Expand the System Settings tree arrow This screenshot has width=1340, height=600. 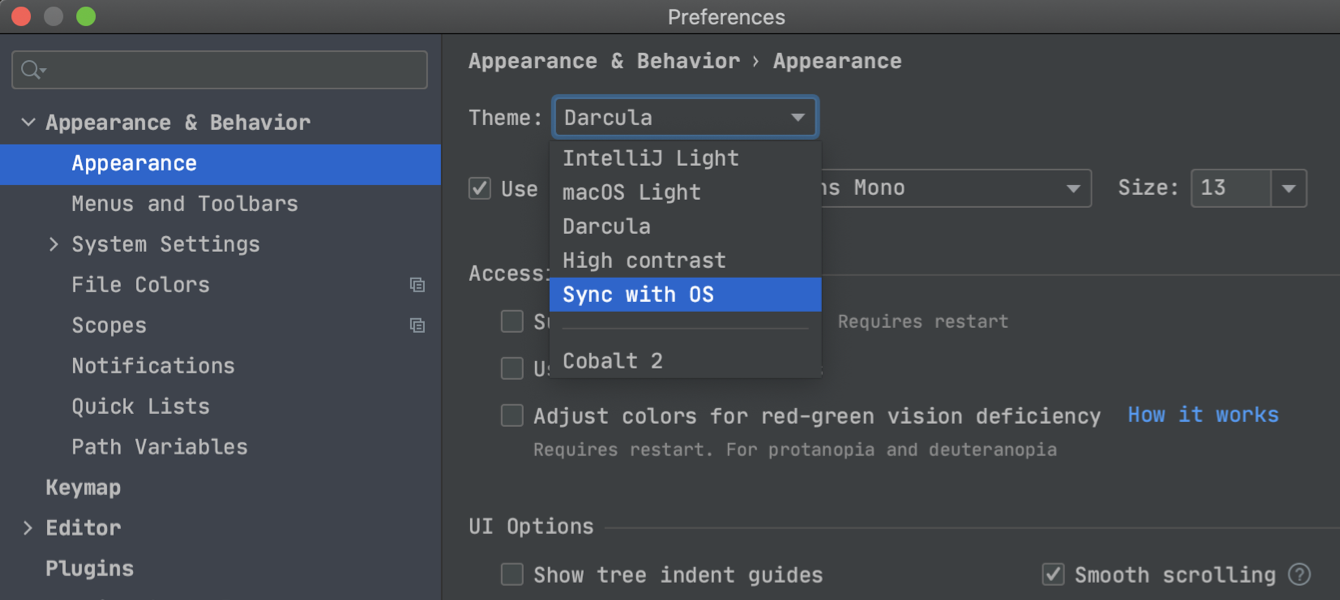coord(54,244)
